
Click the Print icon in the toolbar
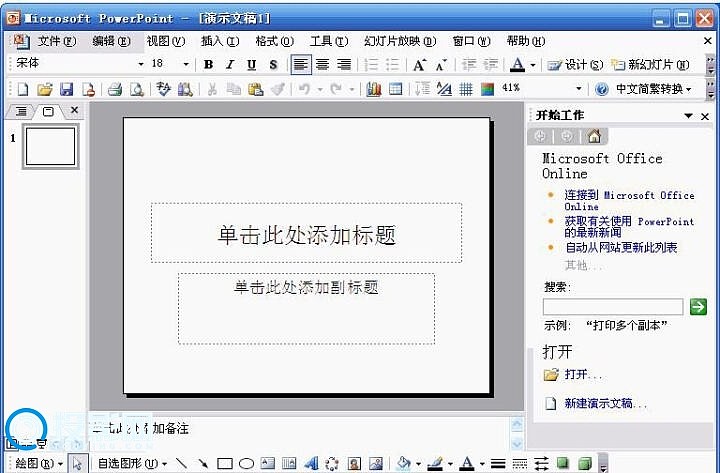[x=115, y=89]
